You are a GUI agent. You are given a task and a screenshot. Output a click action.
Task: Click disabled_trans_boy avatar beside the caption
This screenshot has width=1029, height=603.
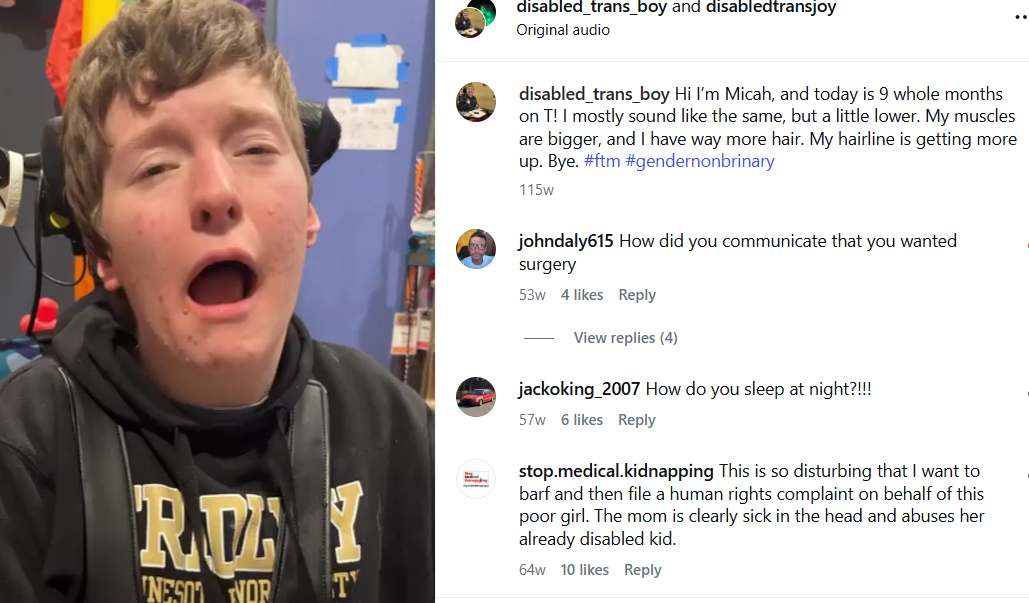pos(476,102)
